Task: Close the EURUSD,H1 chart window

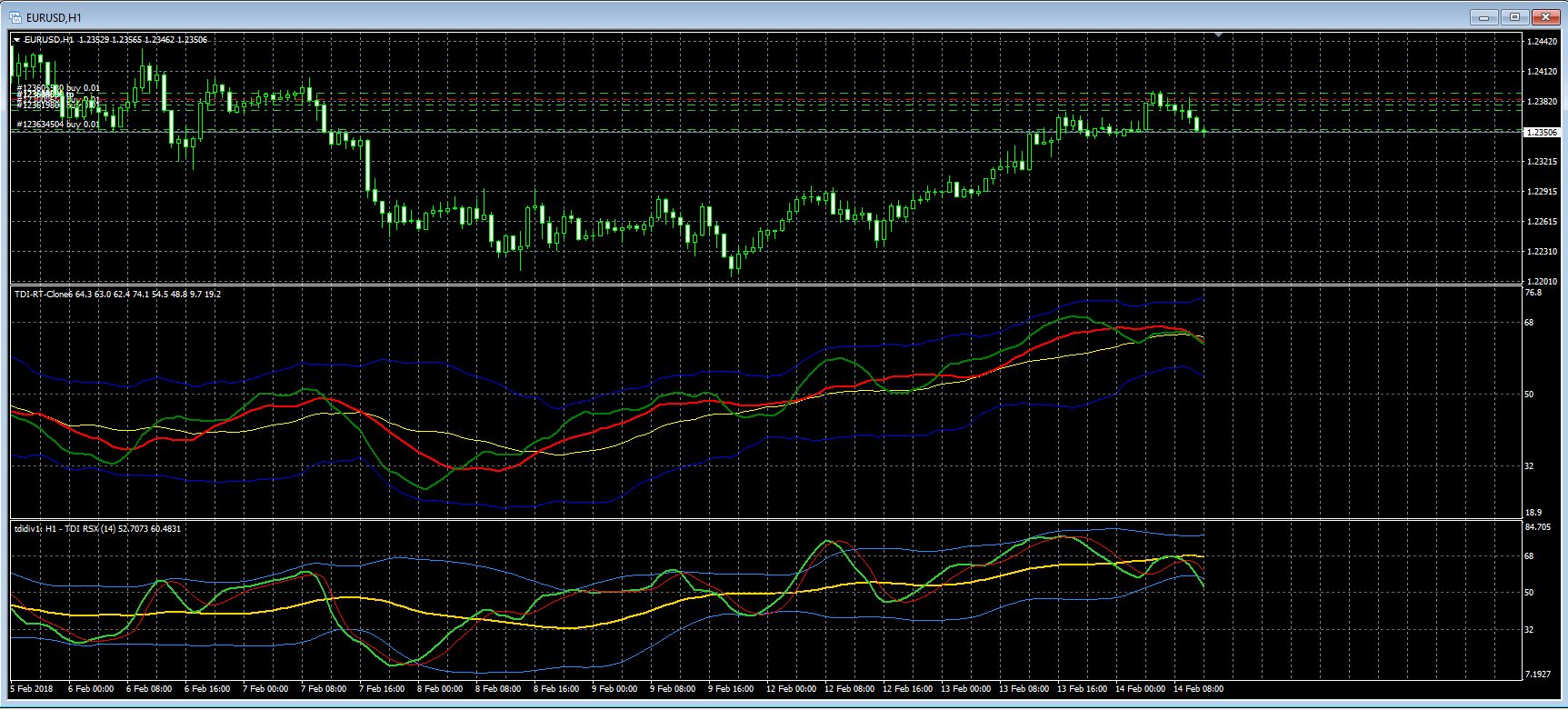Action: click(1545, 16)
